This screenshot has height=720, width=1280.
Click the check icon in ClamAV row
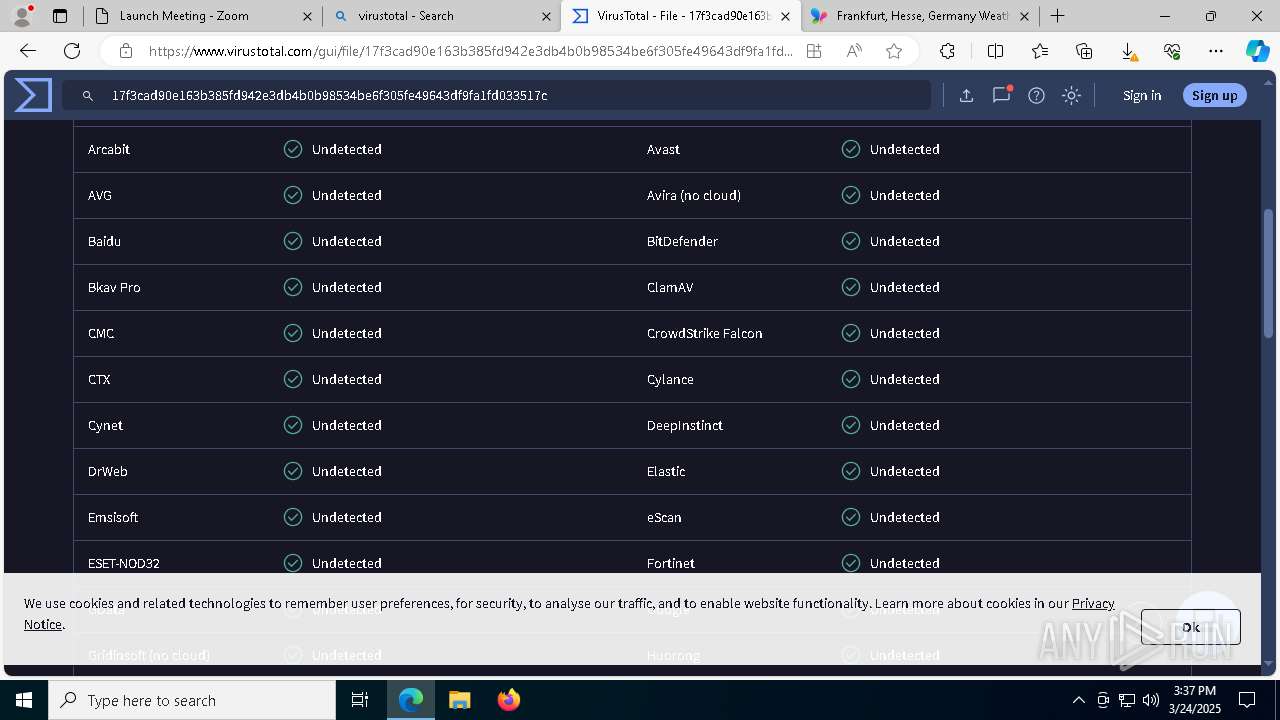[851, 287]
